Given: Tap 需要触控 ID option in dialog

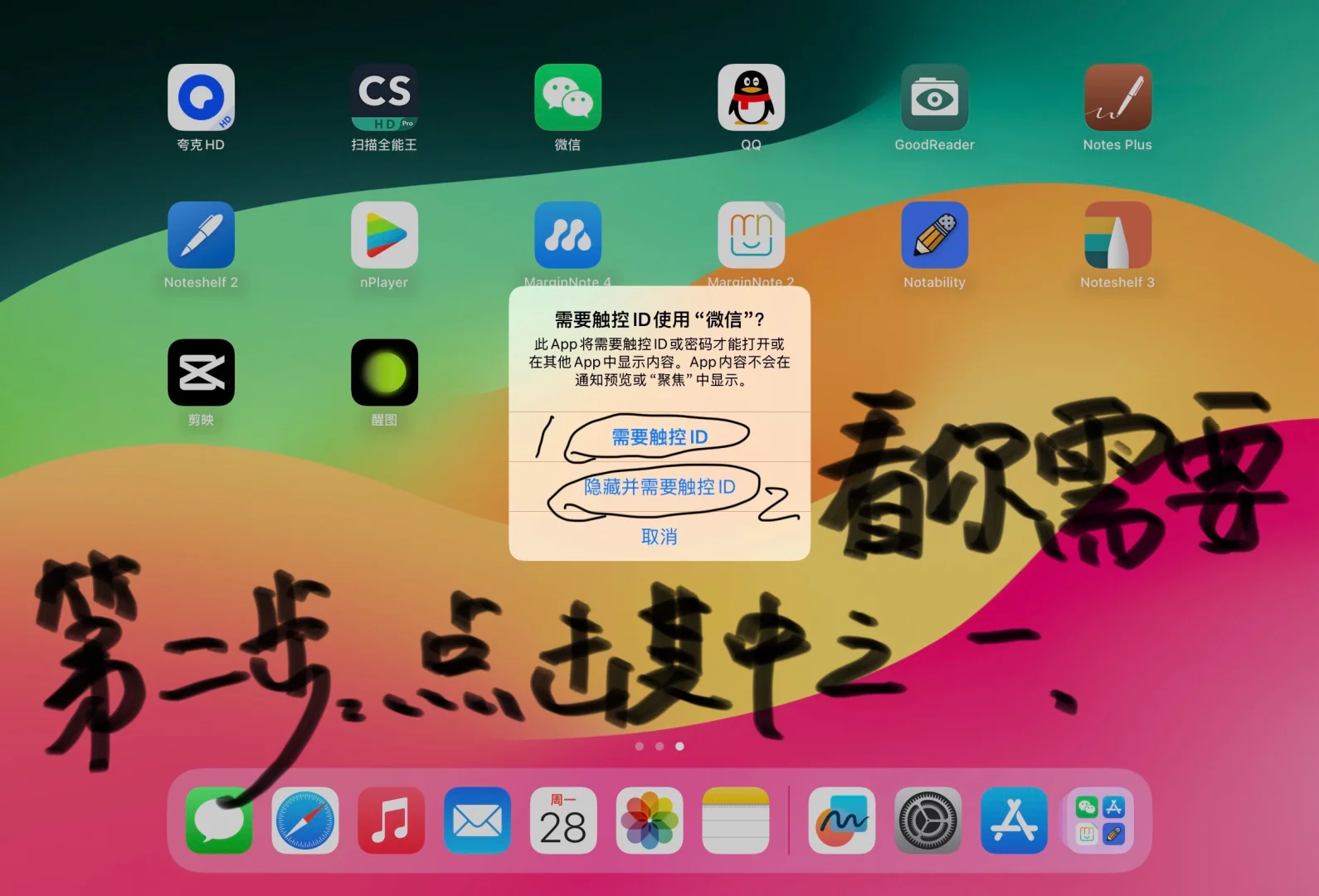Looking at the screenshot, I should click(659, 437).
